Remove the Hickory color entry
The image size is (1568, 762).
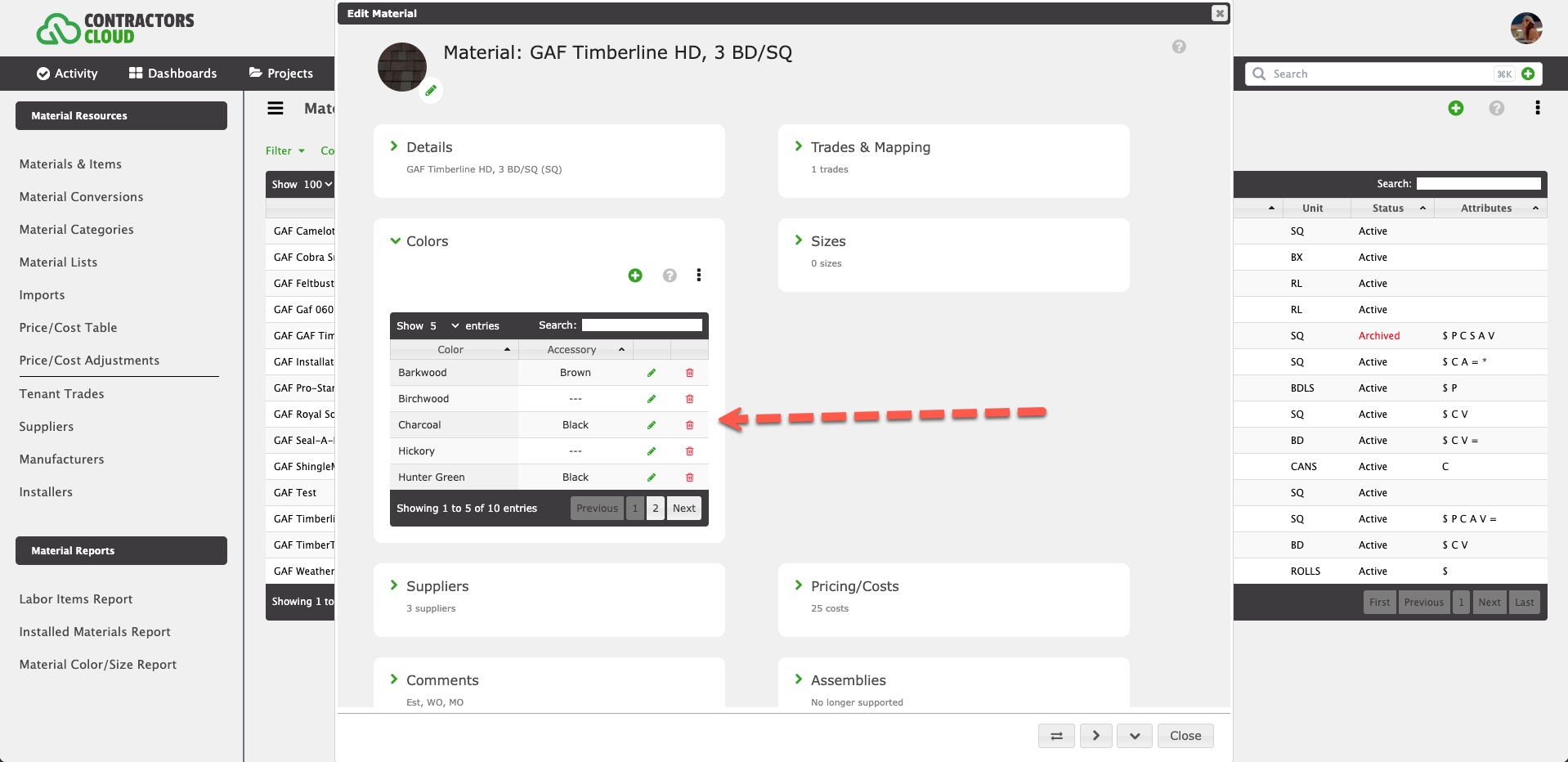(689, 451)
